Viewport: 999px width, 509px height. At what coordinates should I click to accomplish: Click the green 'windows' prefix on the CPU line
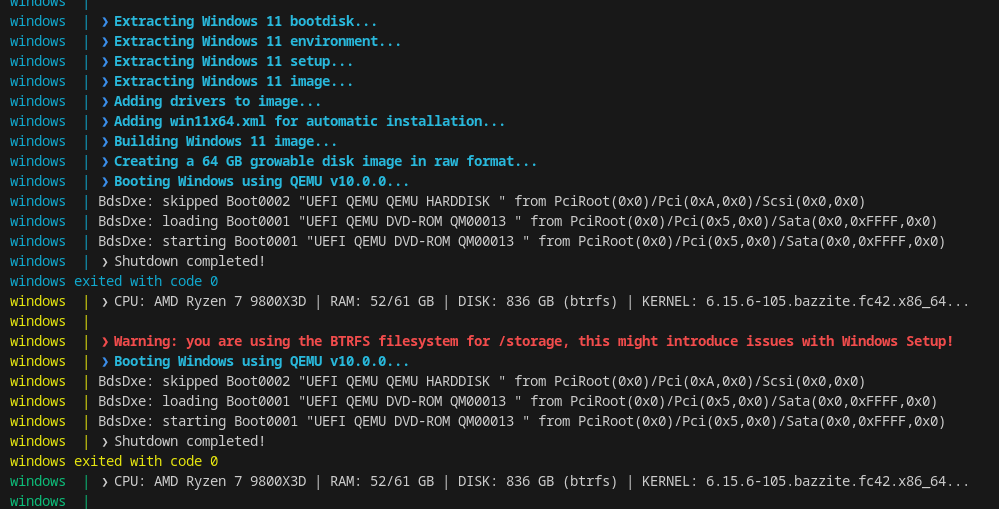[x=38, y=482]
